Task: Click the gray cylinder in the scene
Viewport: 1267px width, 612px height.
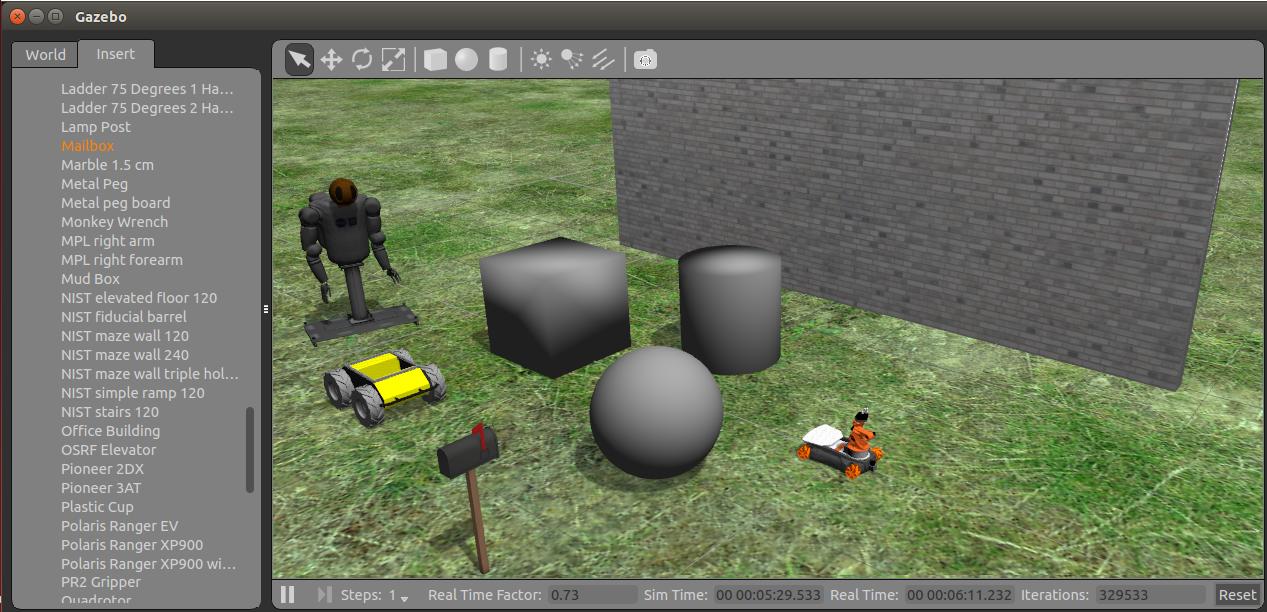Action: point(730,308)
